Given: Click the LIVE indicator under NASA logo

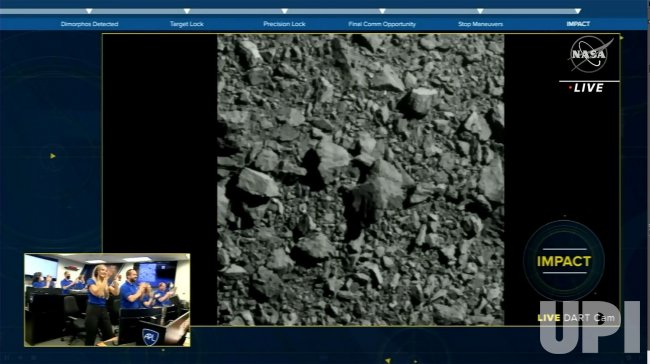Looking at the screenshot, I should [587, 88].
